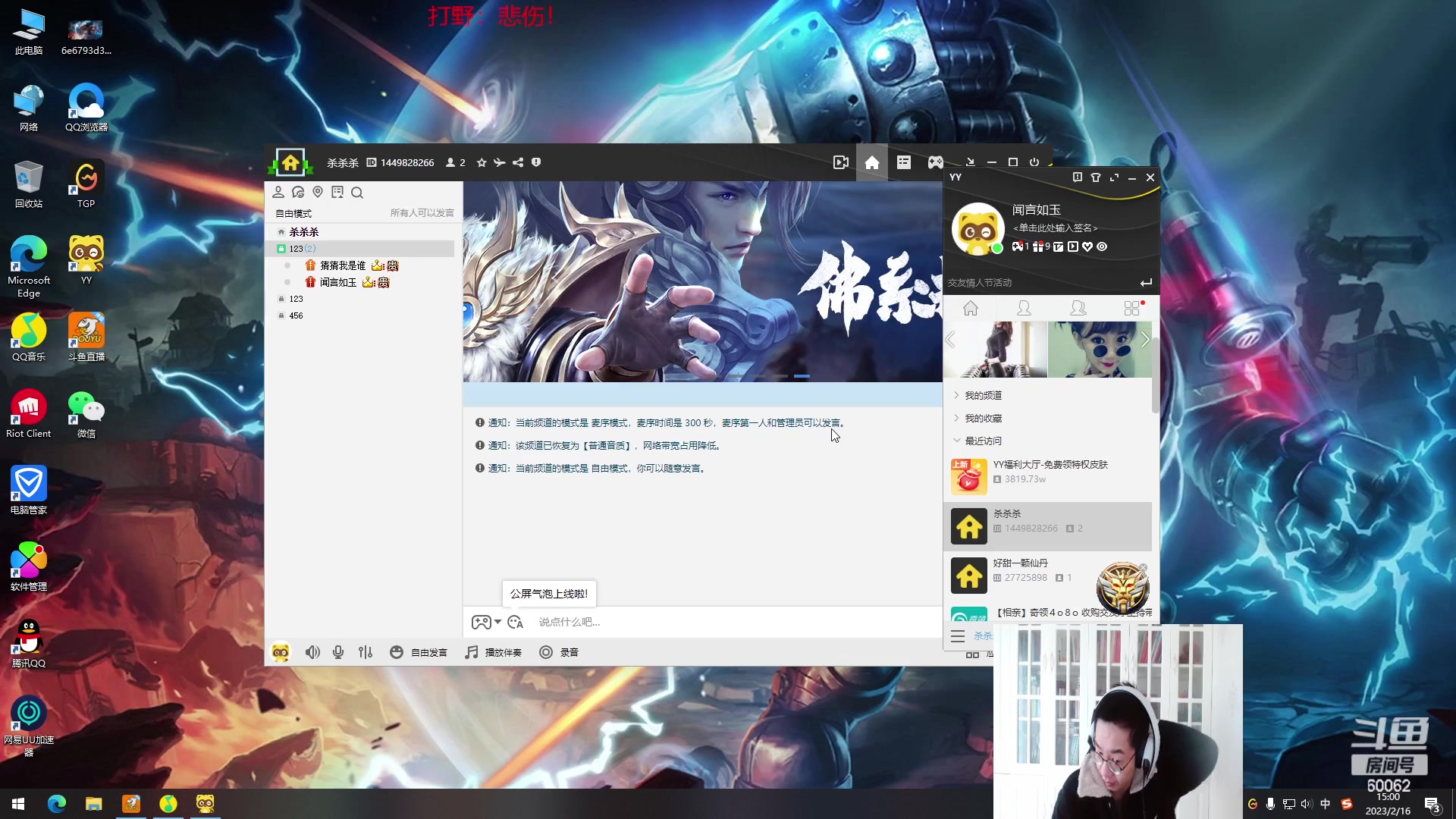The width and height of the screenshot is (1456, 819).
Task: Open 杀杀杀 entry in recent visits
Action: point(1048,526)
